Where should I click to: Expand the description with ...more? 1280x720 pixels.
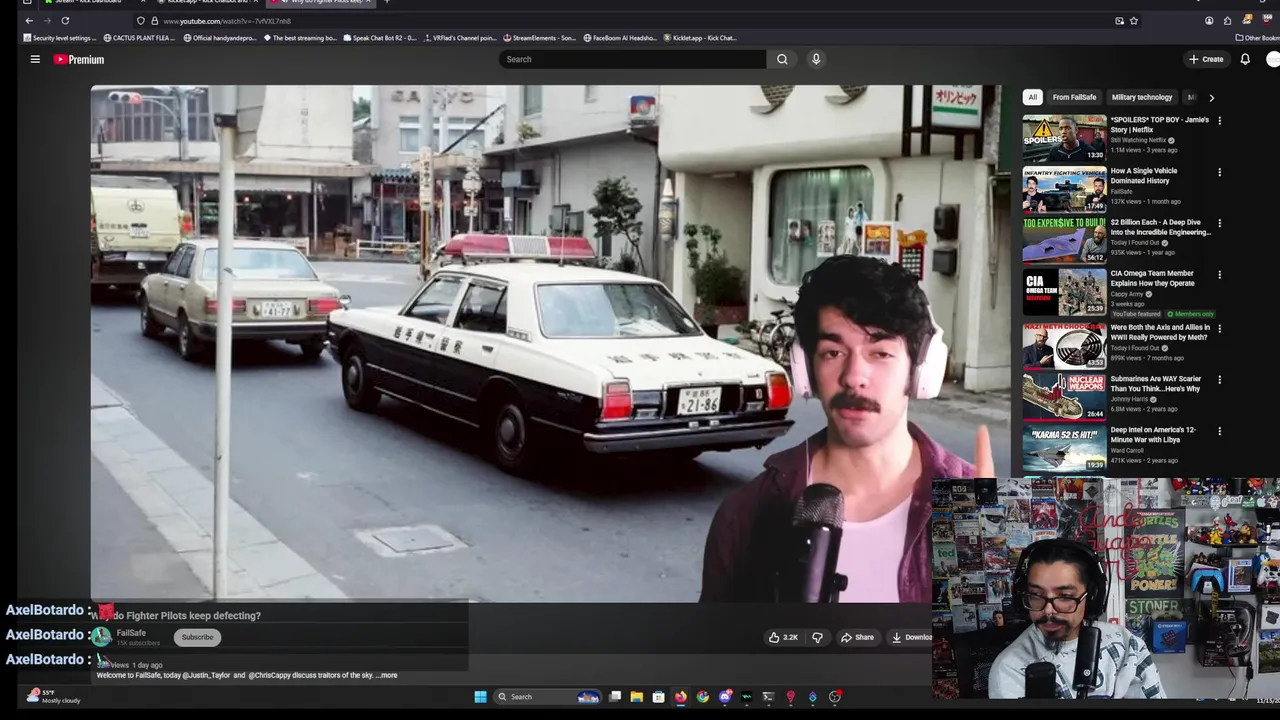(388, 675)
